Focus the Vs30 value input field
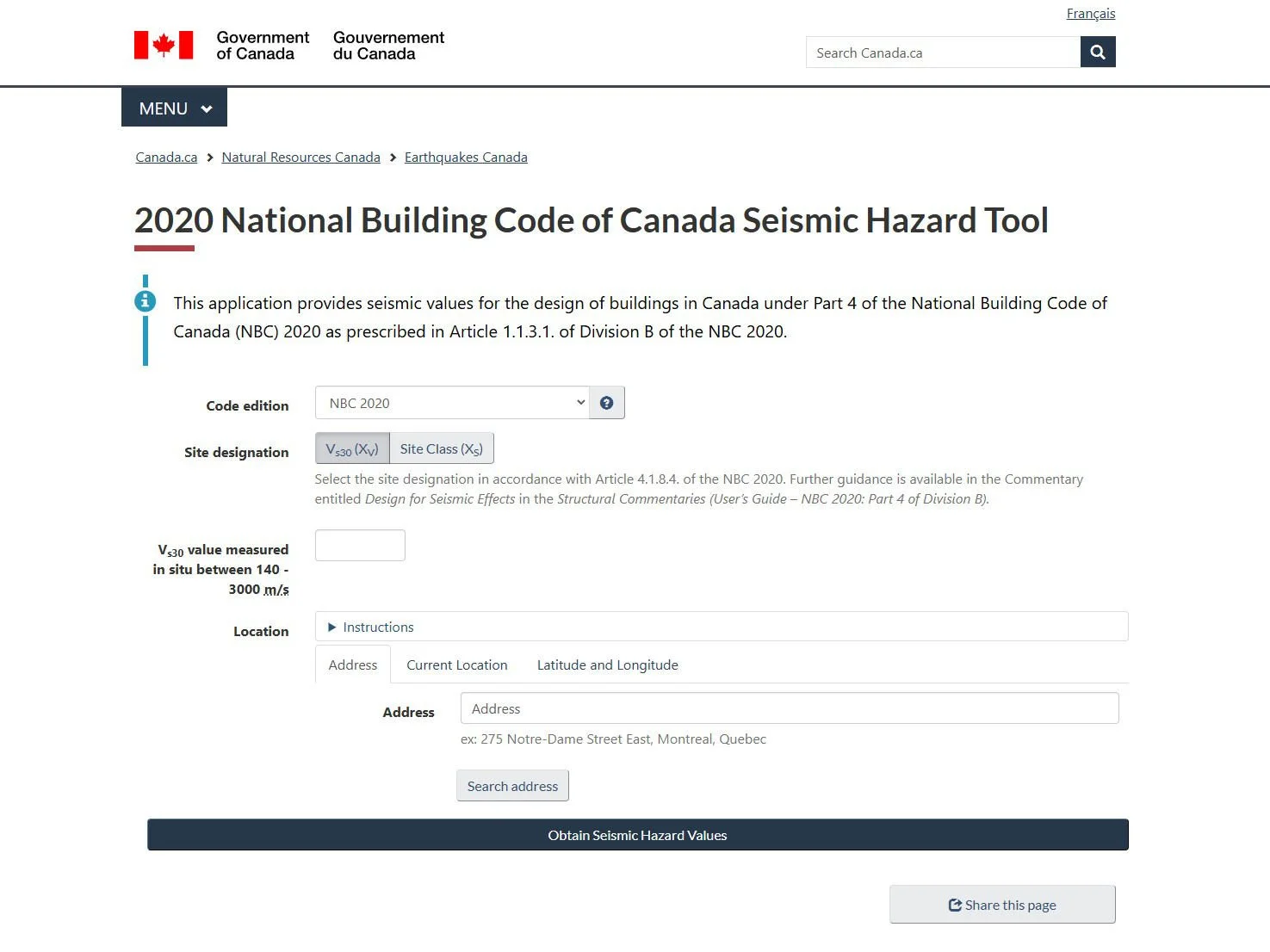Image resolution: width=1270 pixels, height=952 pixels. point(360,546)
